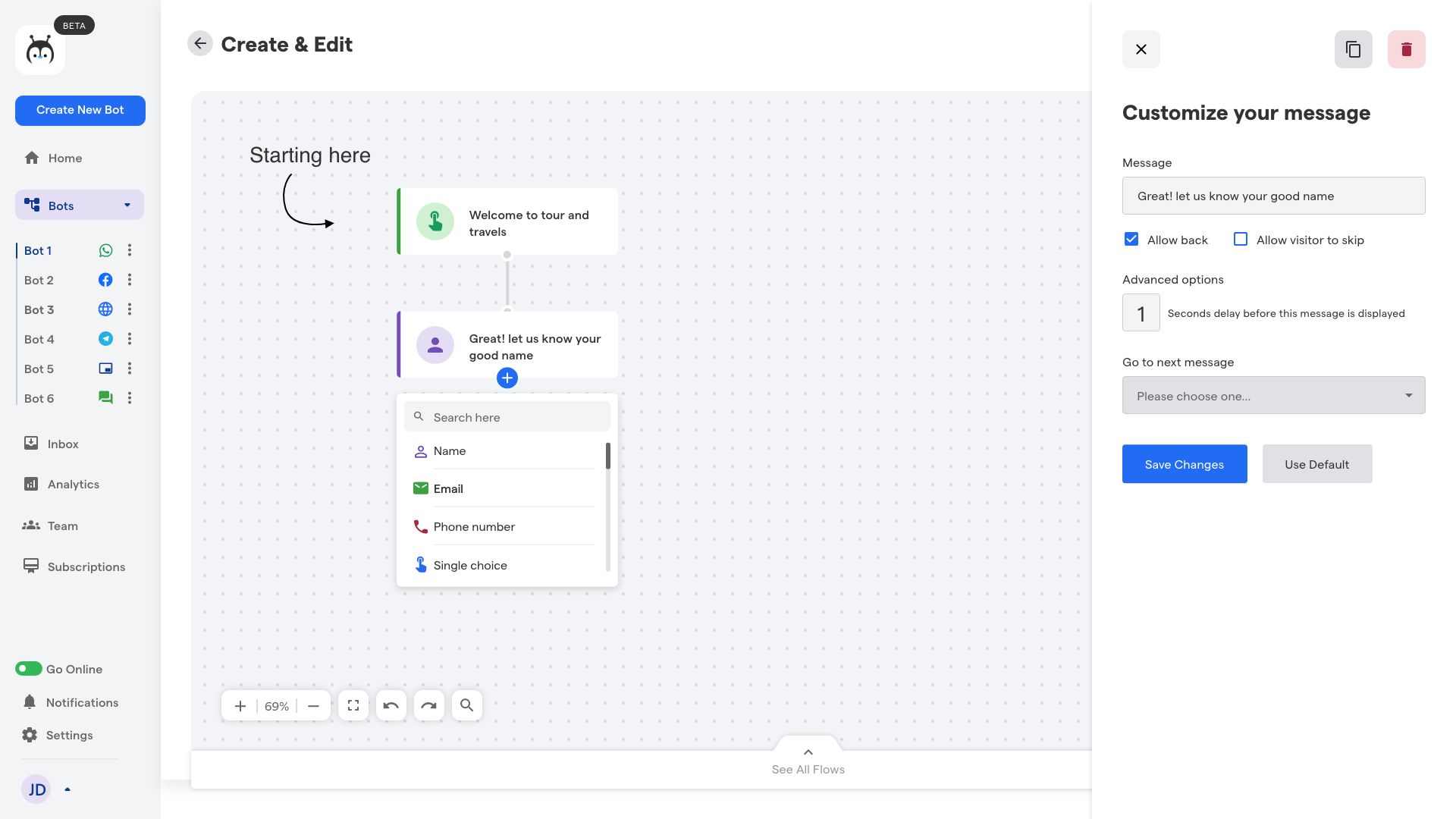The width and height of the screenshot is (1456, 819).
Task: Select Bot 4 in the bot list
Action: pos(39,339)
